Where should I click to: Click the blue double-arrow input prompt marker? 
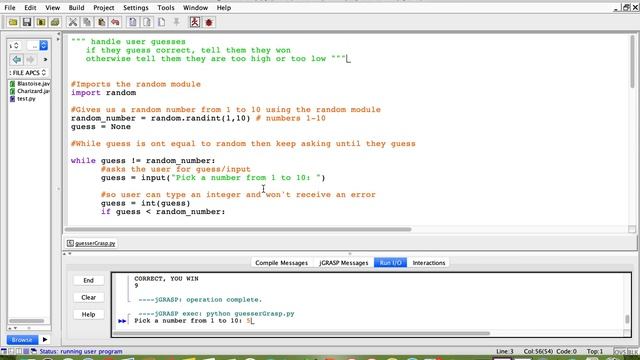[x=122, y=321]
